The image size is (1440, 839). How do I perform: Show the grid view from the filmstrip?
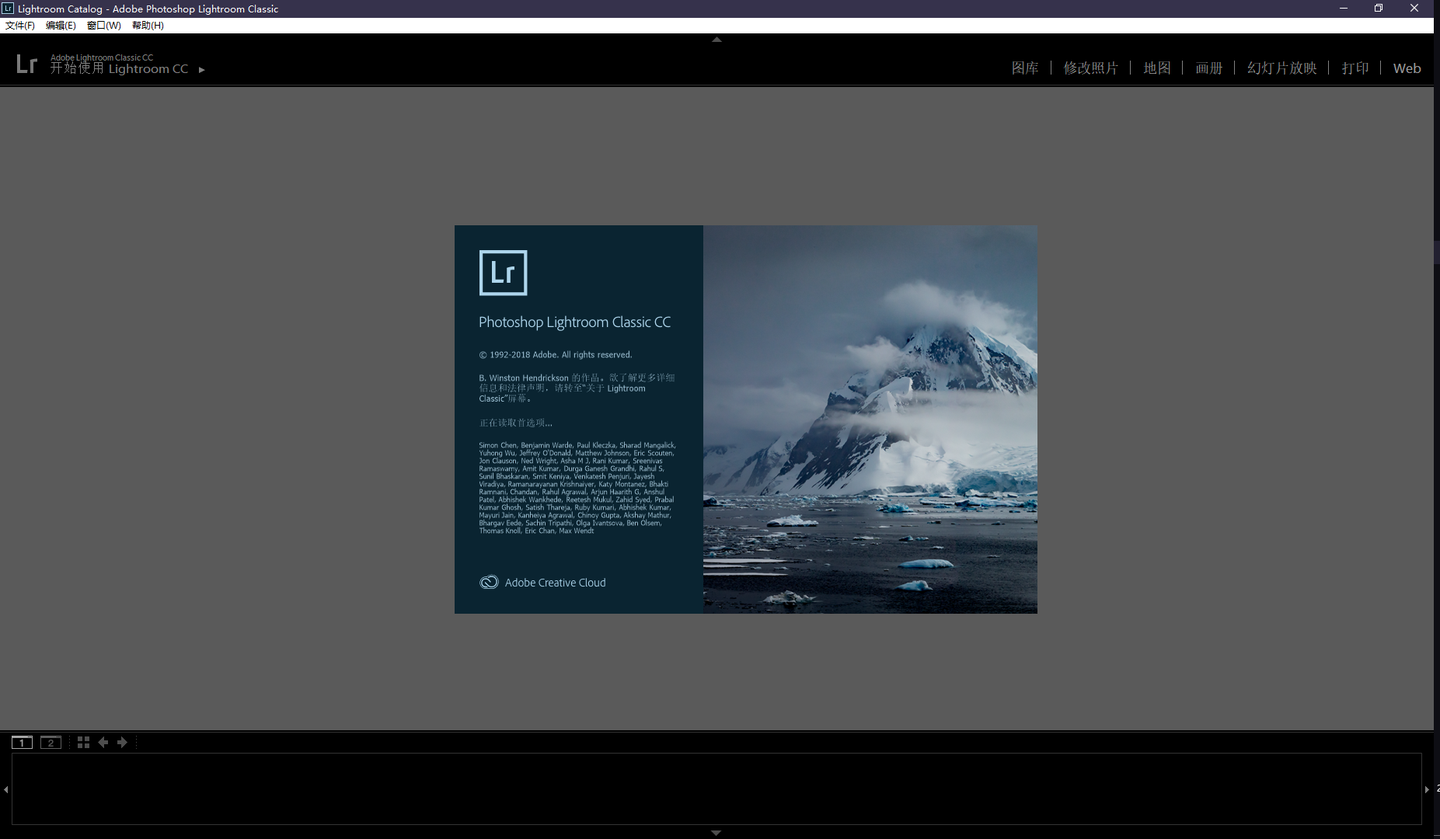tap(83, 742)
